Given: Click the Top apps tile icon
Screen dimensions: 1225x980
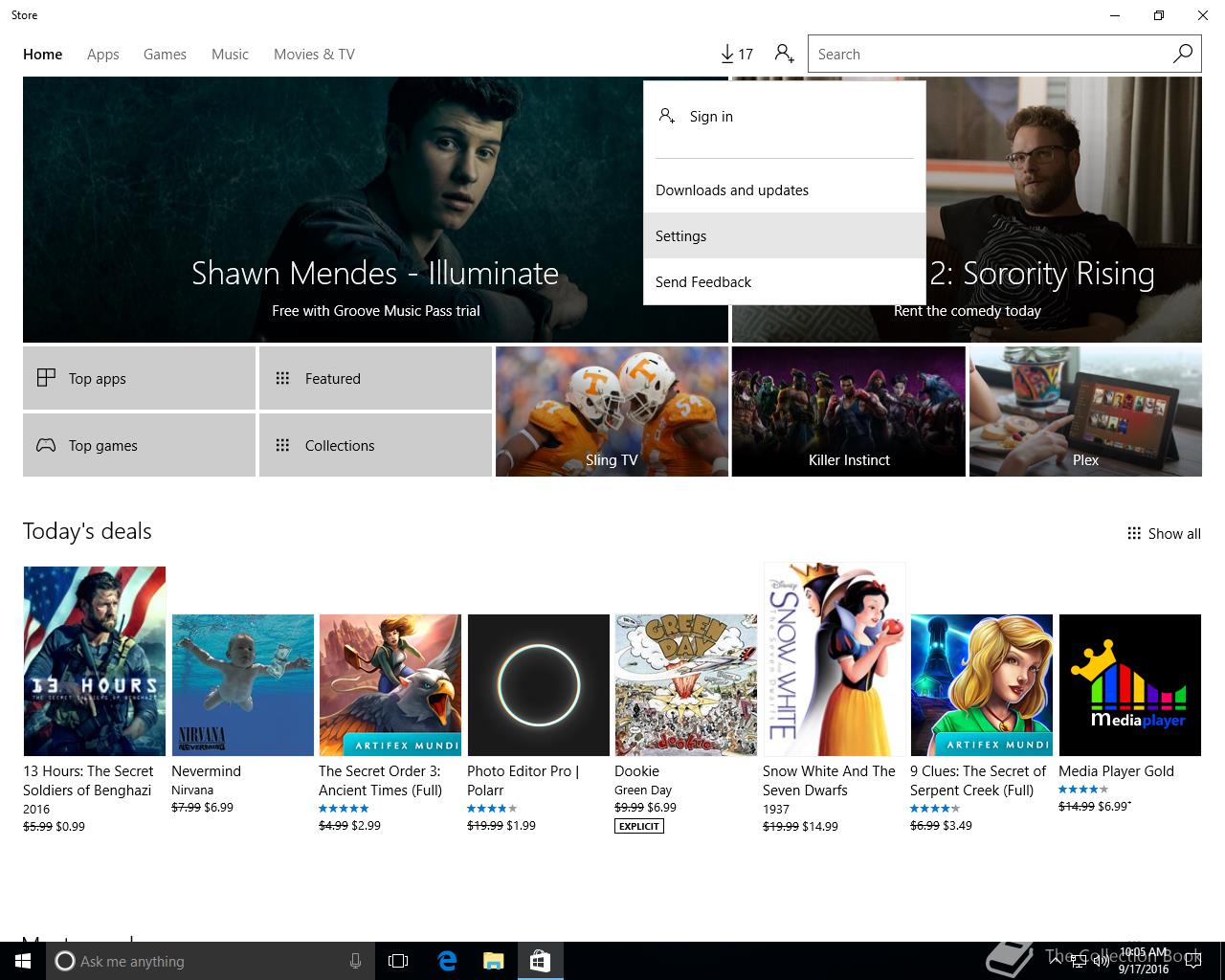Looking at the screenshot, I should pos(46,378).
